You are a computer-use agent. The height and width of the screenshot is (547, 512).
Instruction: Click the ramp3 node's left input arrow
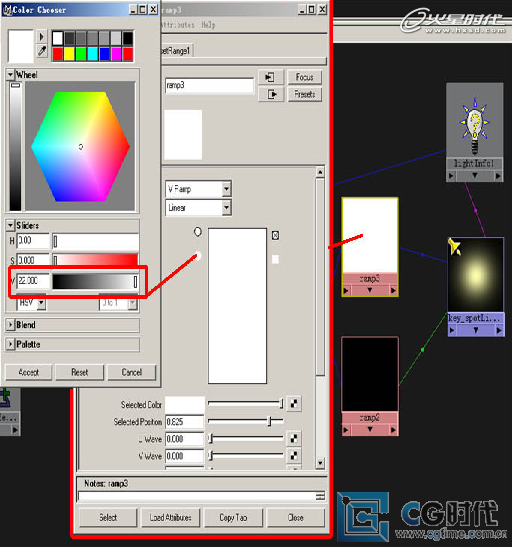coord(346,290)
